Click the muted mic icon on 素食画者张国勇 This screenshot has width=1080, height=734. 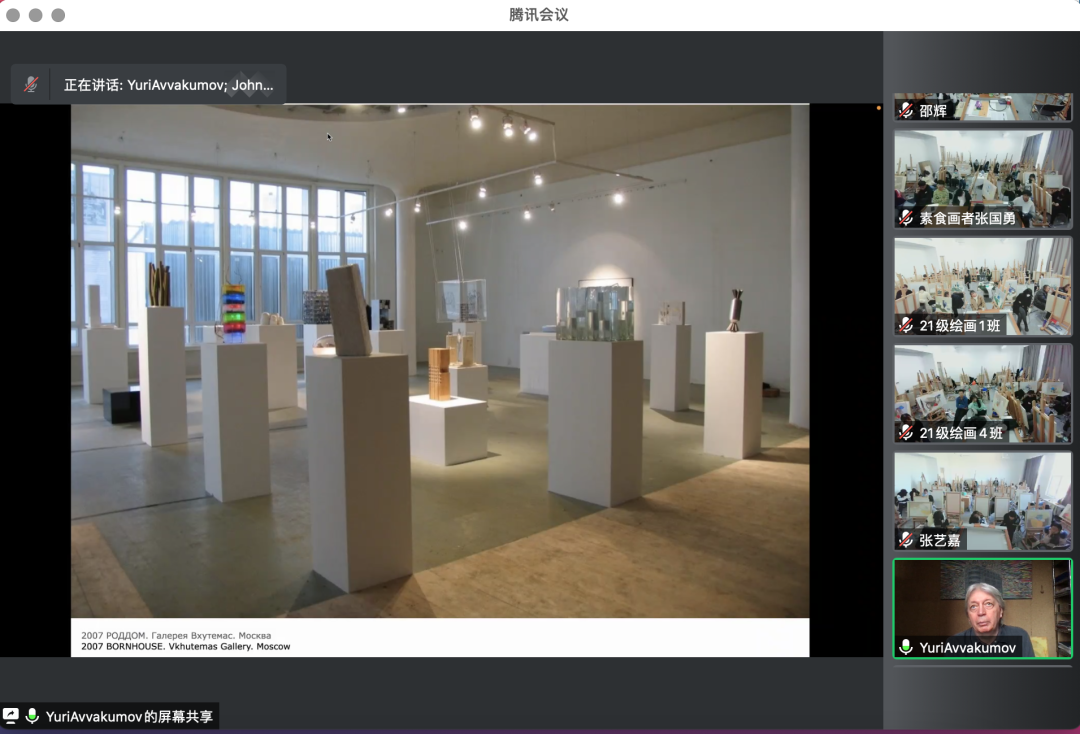point(906,218)
